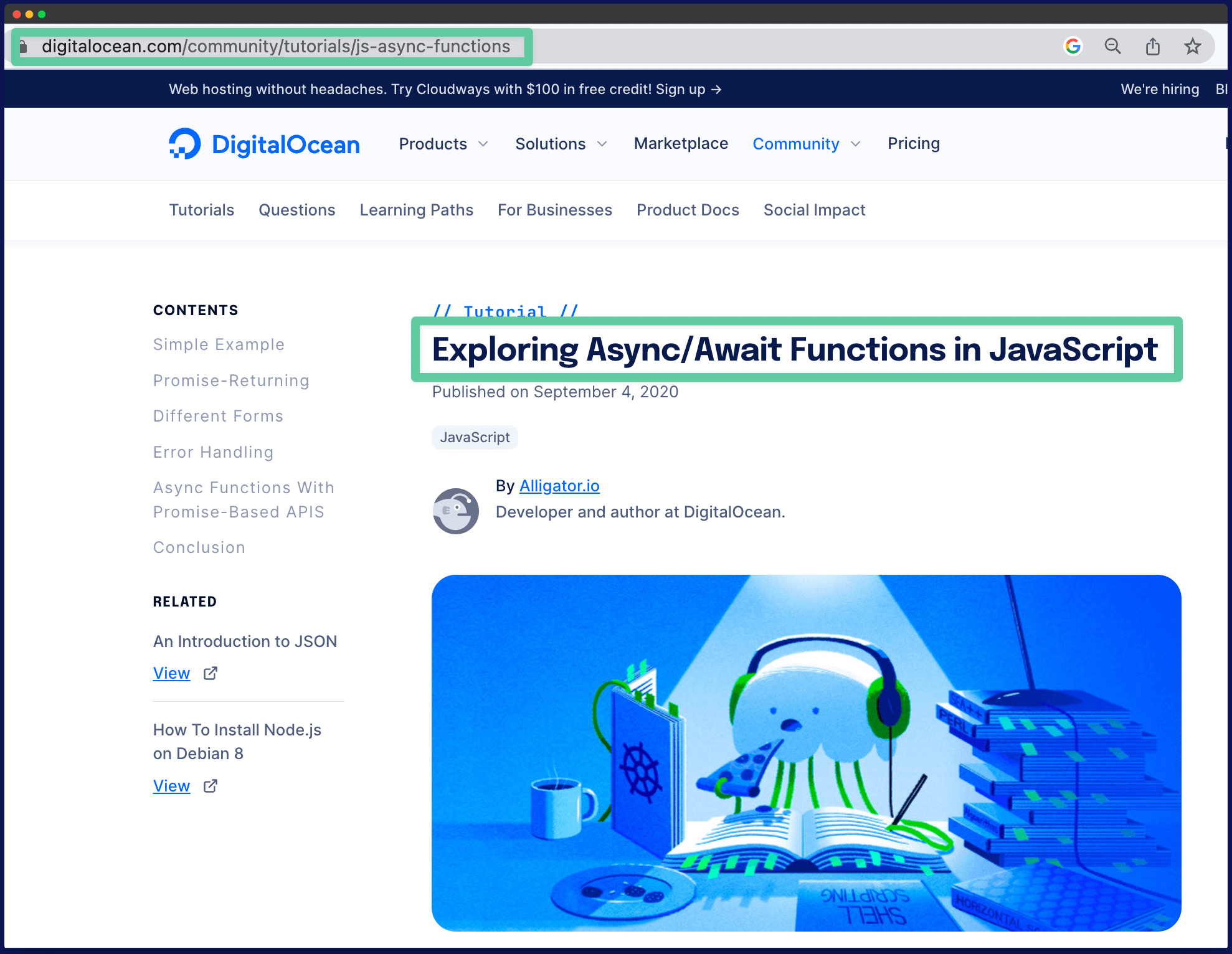The height and width of the screenshot is (954, 1232).
Task: Click the external-link icon beside the JSON article View
Action: click(x=210, y=673)
